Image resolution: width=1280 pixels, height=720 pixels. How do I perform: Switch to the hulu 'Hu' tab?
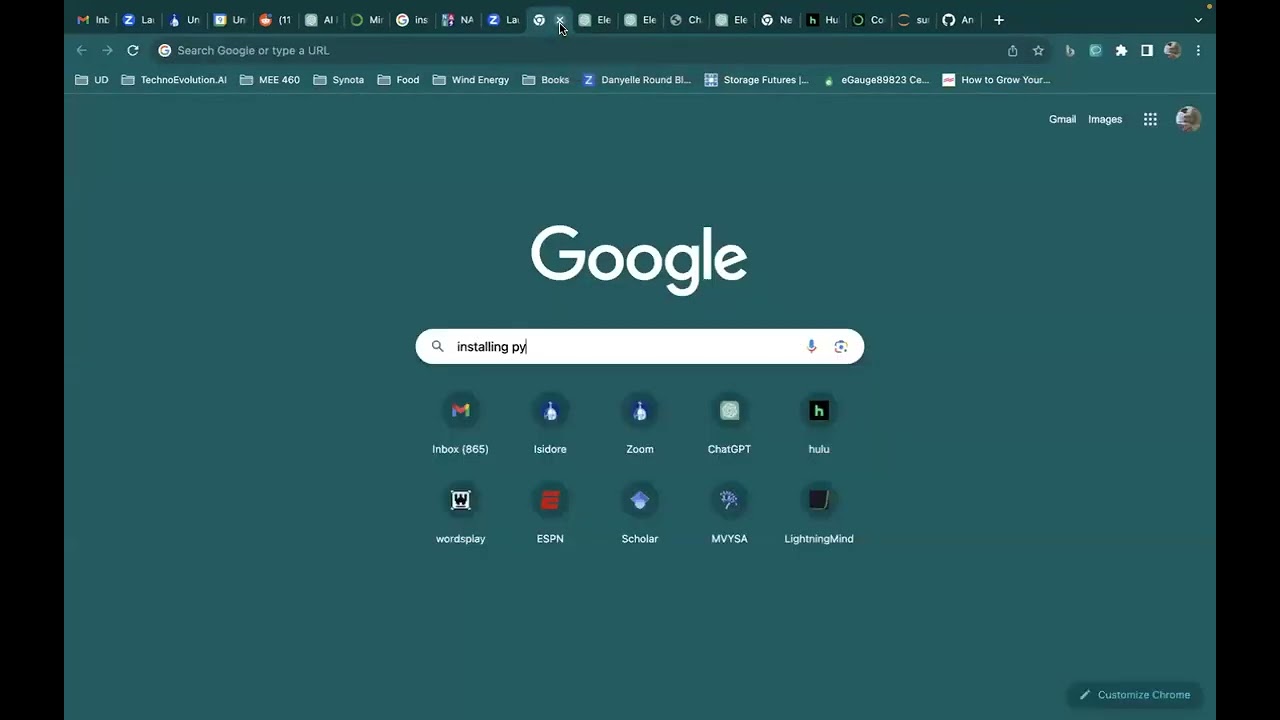[822, 20]
